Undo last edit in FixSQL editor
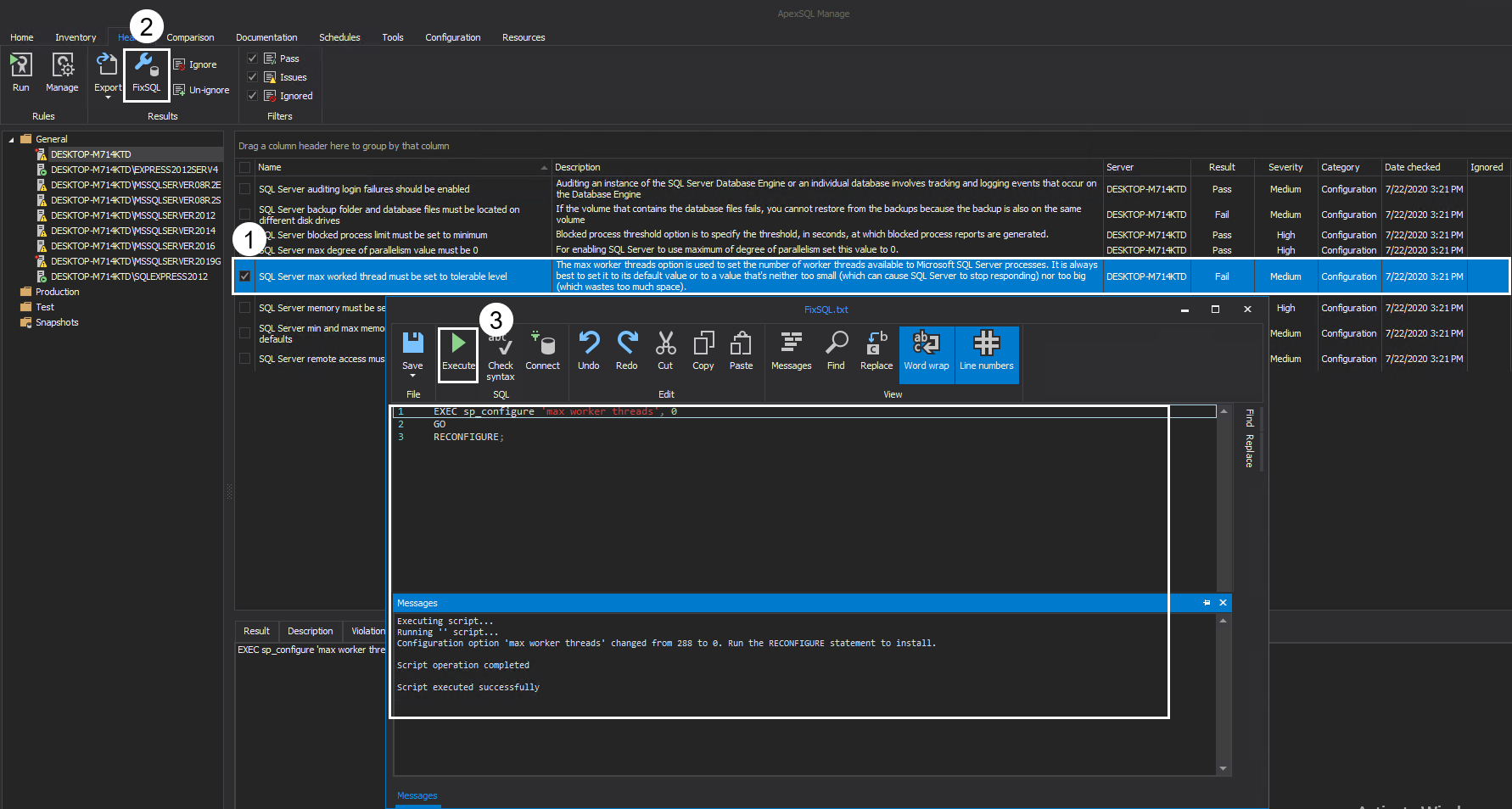 point(589,351)
